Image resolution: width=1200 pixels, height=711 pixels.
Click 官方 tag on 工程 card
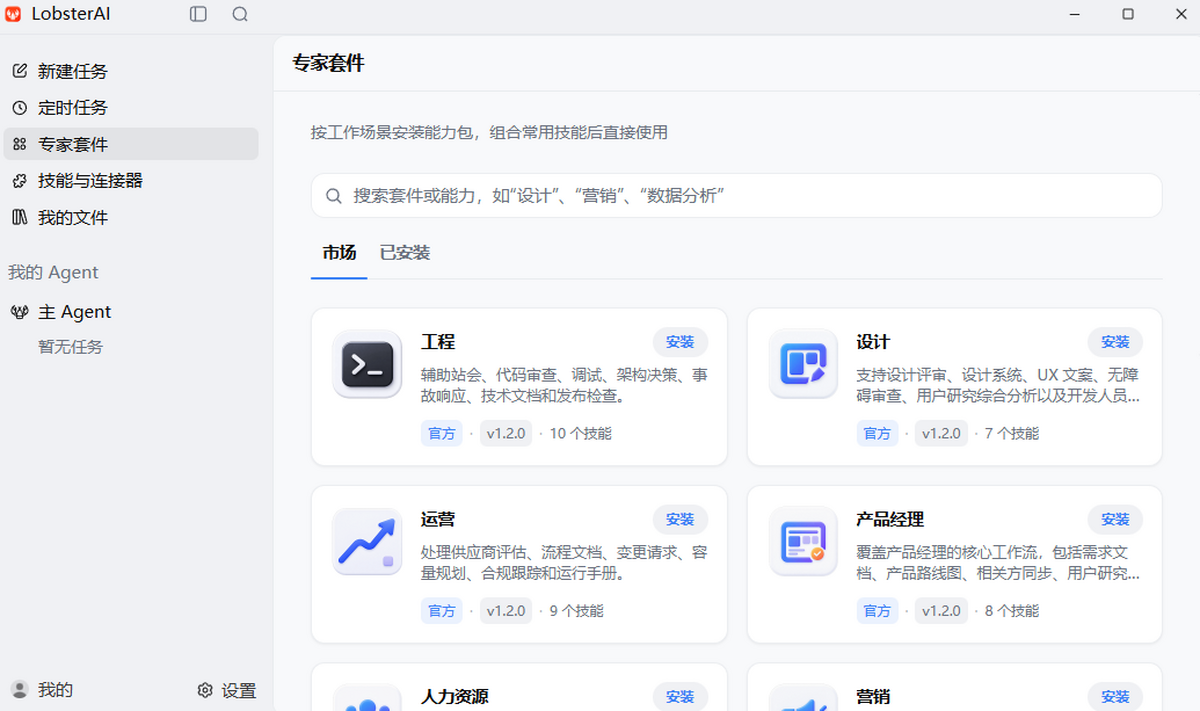[442, 433]
